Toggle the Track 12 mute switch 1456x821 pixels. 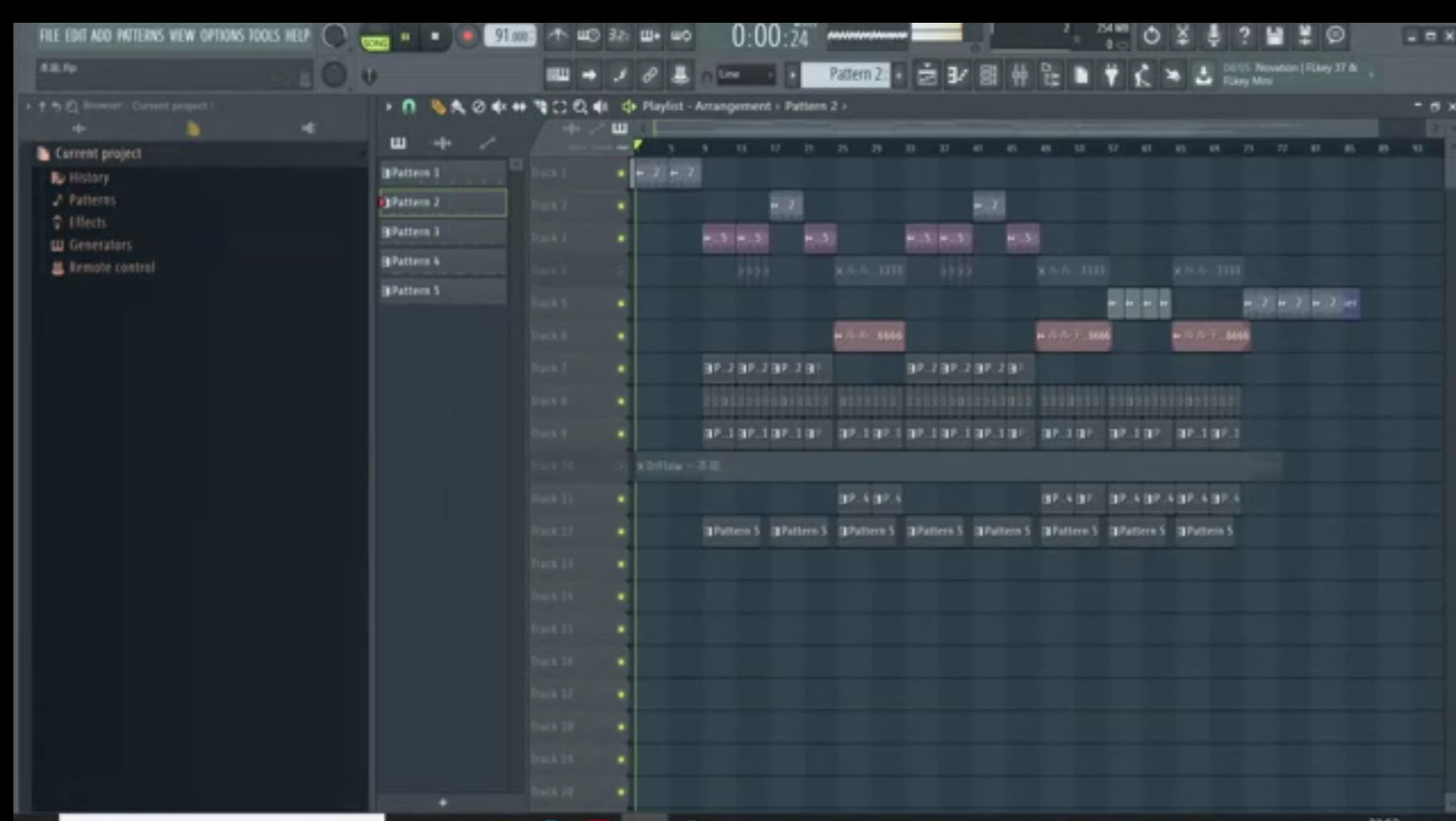(621, 531)
